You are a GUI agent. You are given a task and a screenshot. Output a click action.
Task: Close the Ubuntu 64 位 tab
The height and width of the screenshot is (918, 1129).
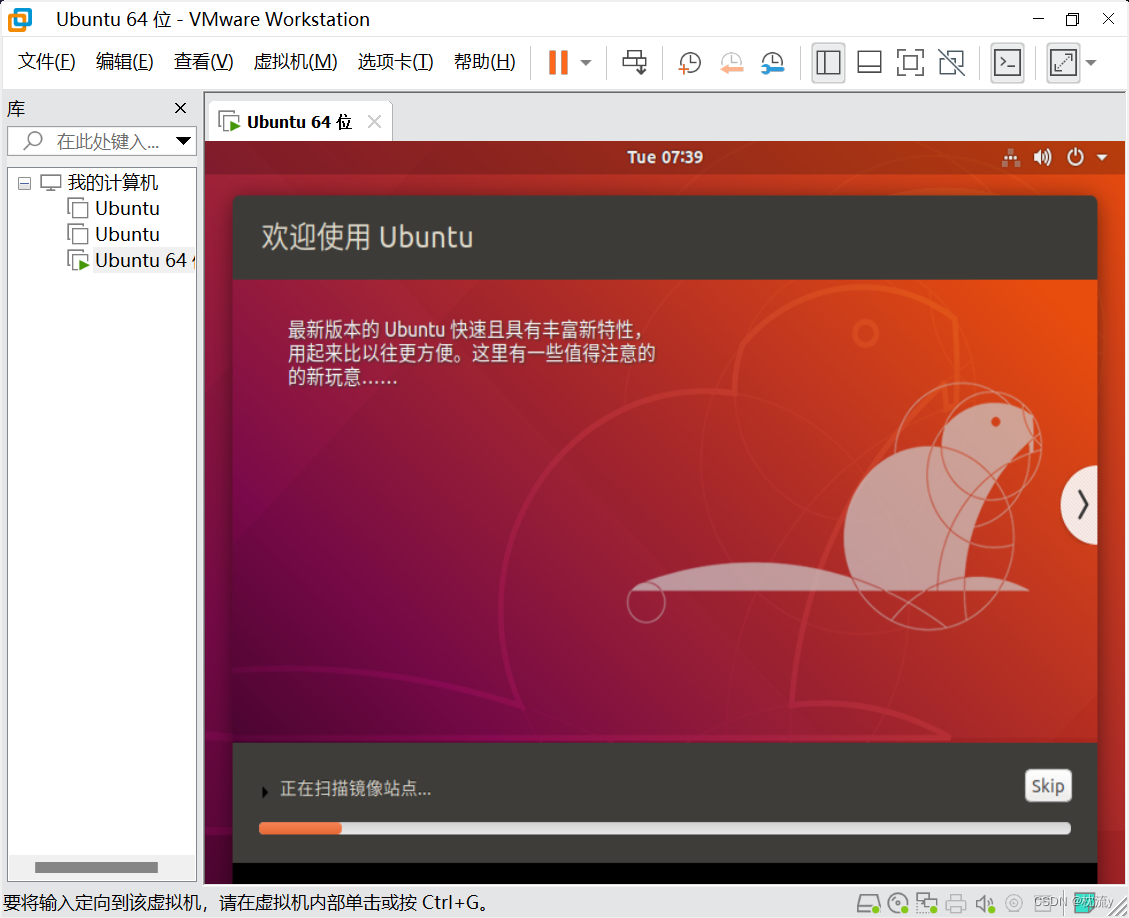tap(374, 122)
